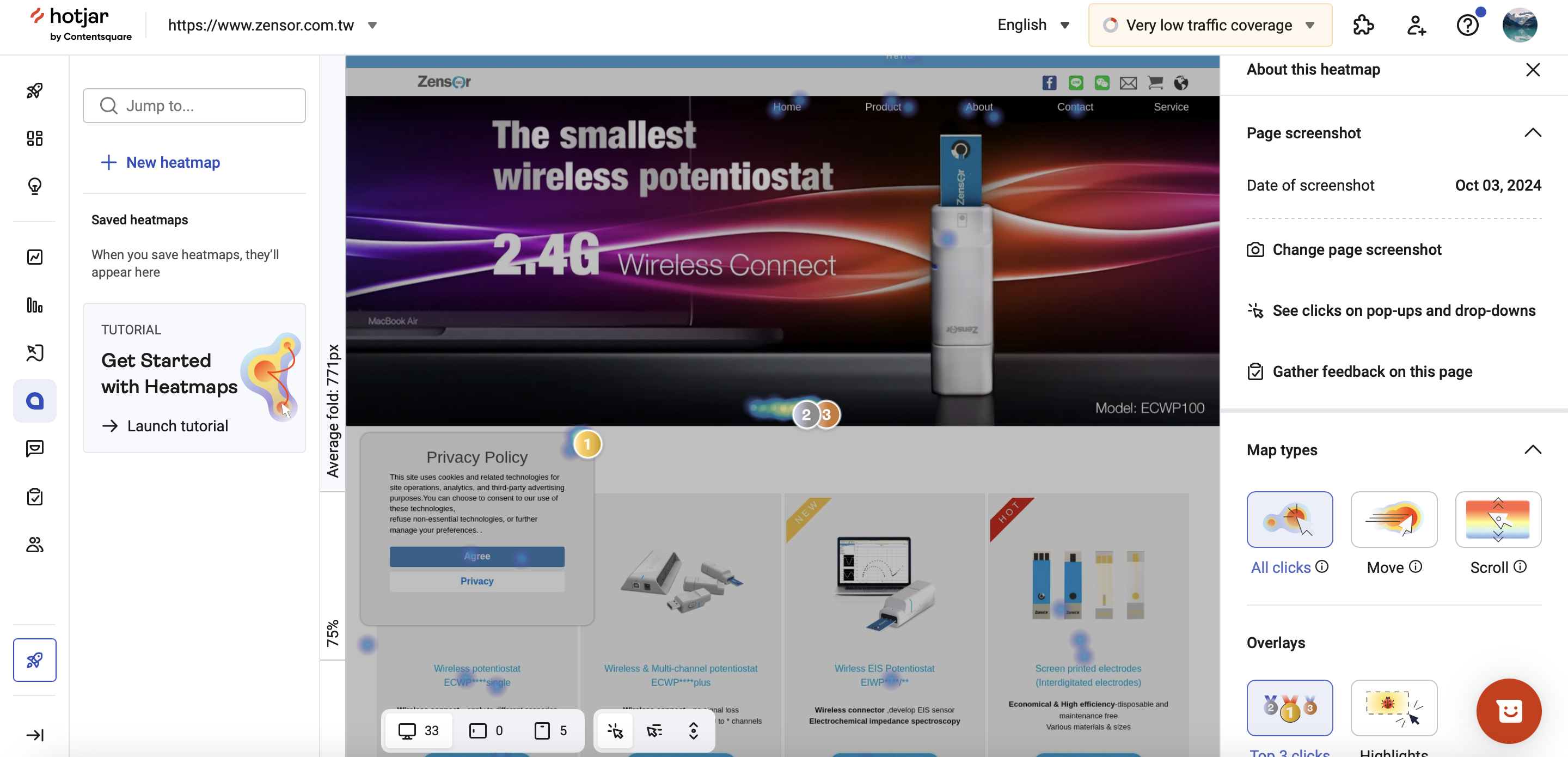The image size is (1568, 757).
Task: Open the English language dropdown
Action: coord(1033,25)
